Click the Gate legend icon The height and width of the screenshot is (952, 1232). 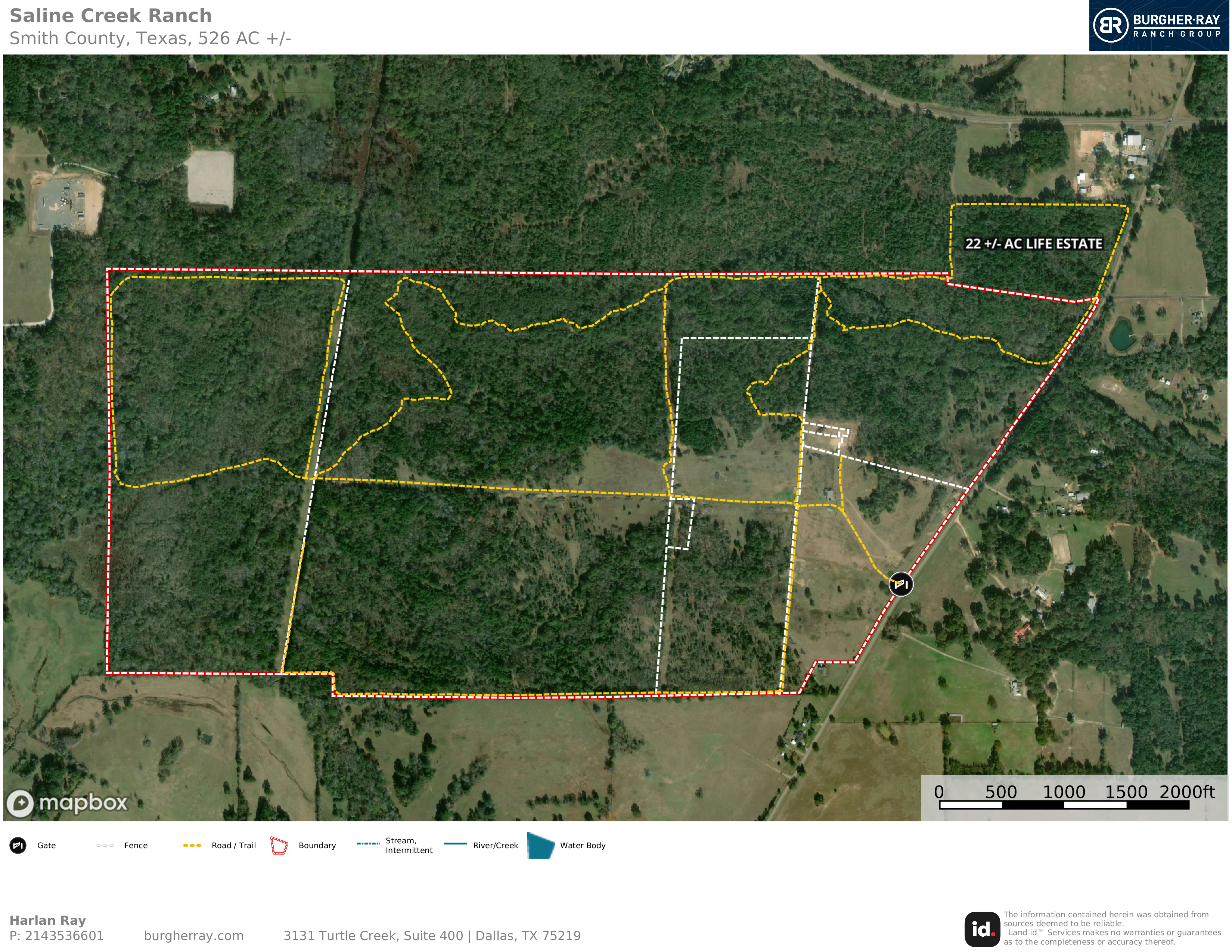[x=18, y=845]
